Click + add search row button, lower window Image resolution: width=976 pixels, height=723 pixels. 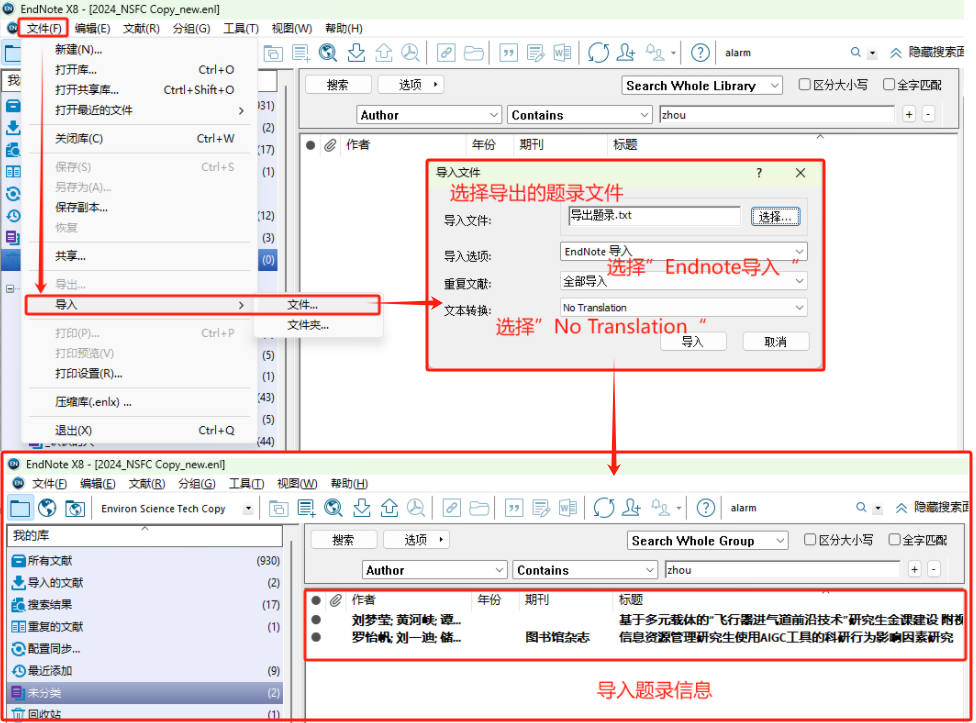coord(914,569)
